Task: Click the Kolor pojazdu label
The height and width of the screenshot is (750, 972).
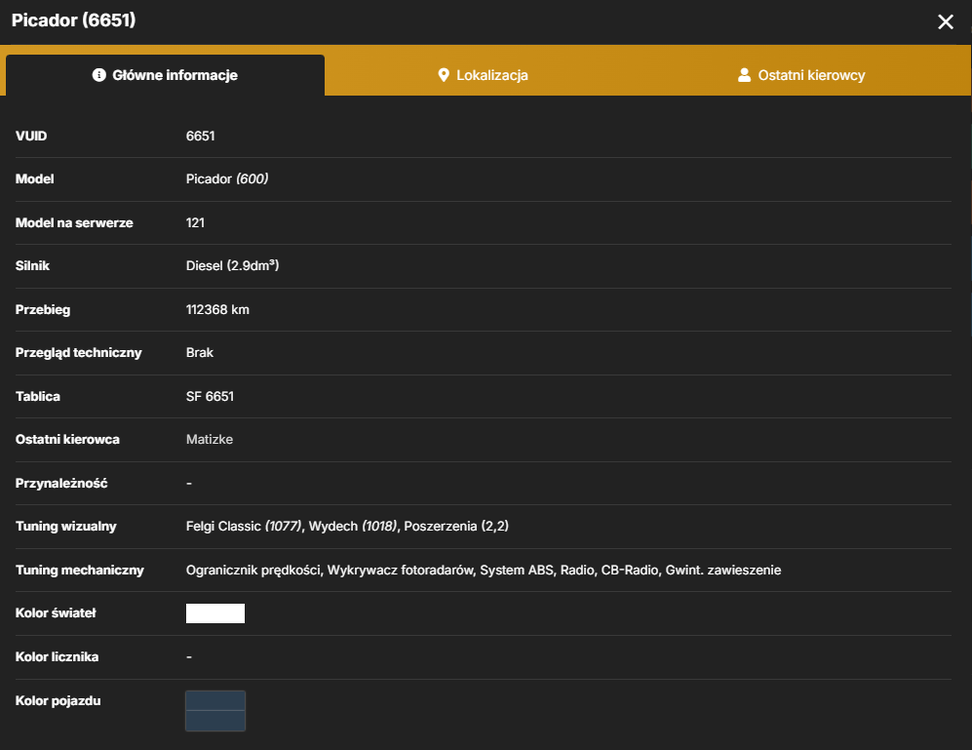Action: [58, 700]
